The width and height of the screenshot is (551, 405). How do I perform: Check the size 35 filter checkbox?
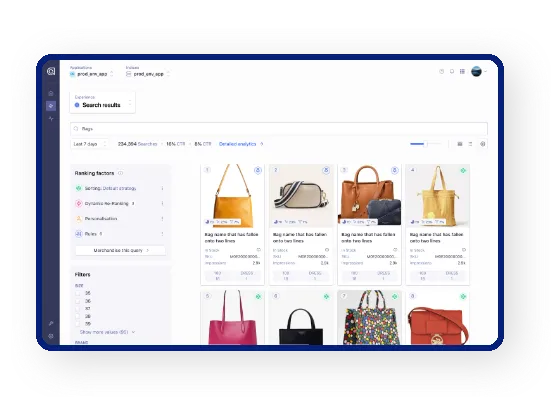(x=78, y=293)
